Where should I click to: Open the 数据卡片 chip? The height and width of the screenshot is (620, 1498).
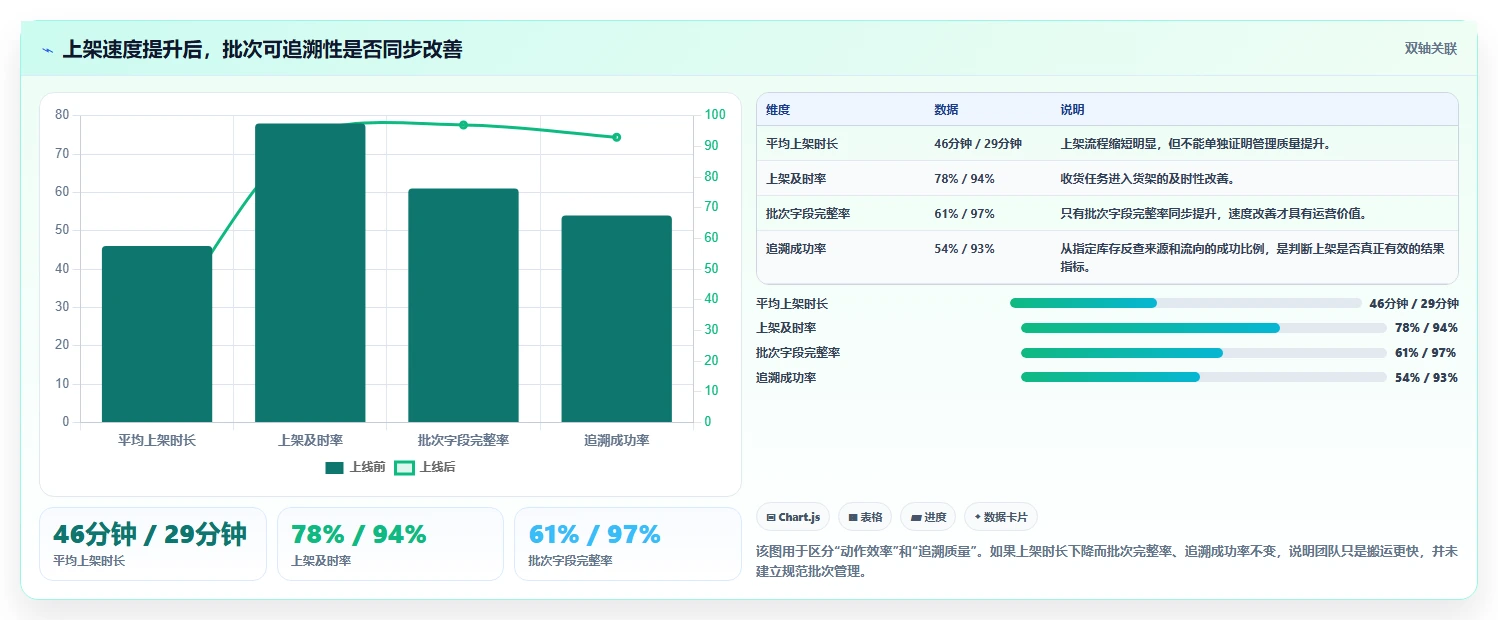point(1001,517)
